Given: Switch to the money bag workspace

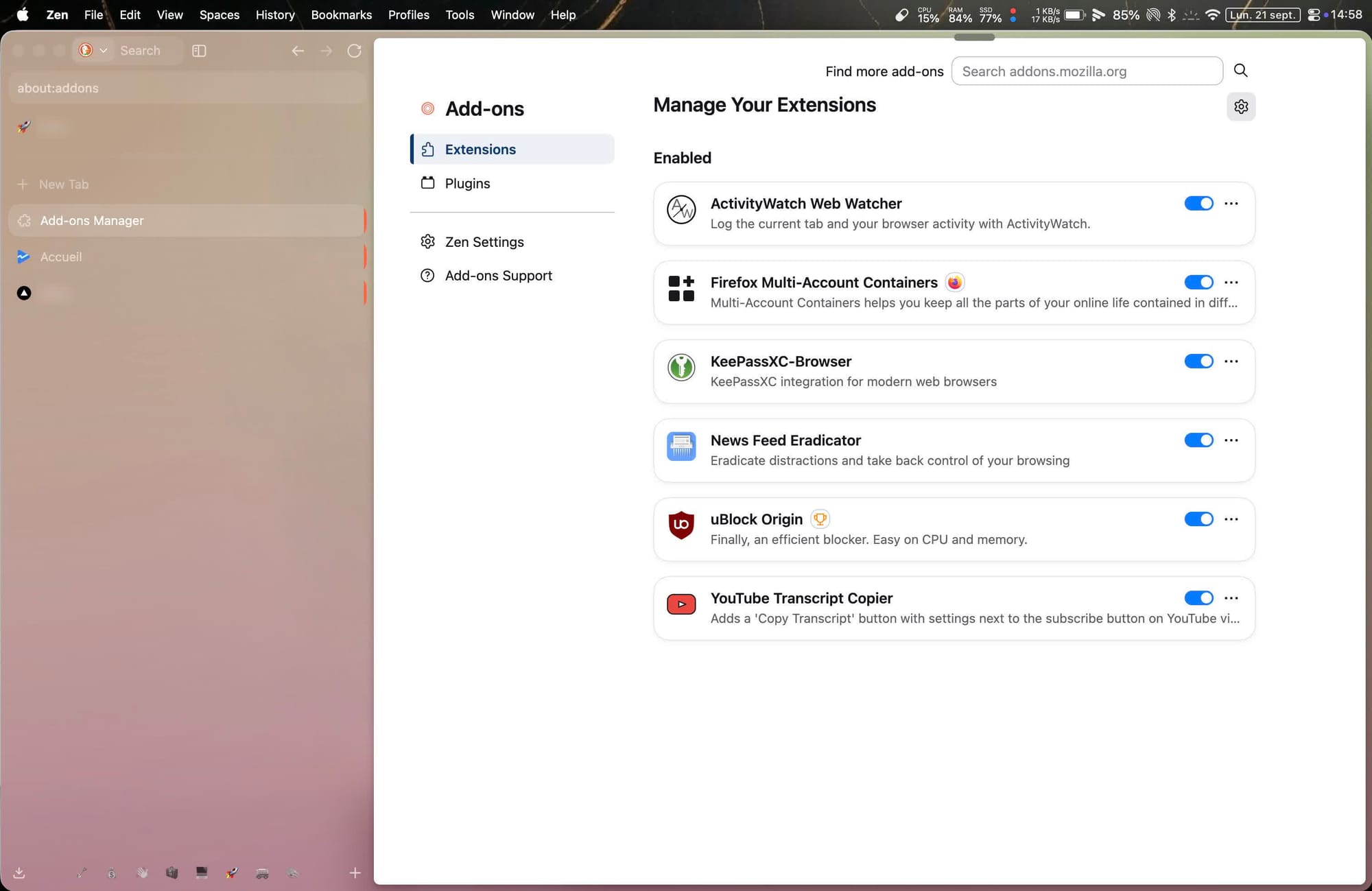Looking at the screenshot, I should [x=112, y=872].
